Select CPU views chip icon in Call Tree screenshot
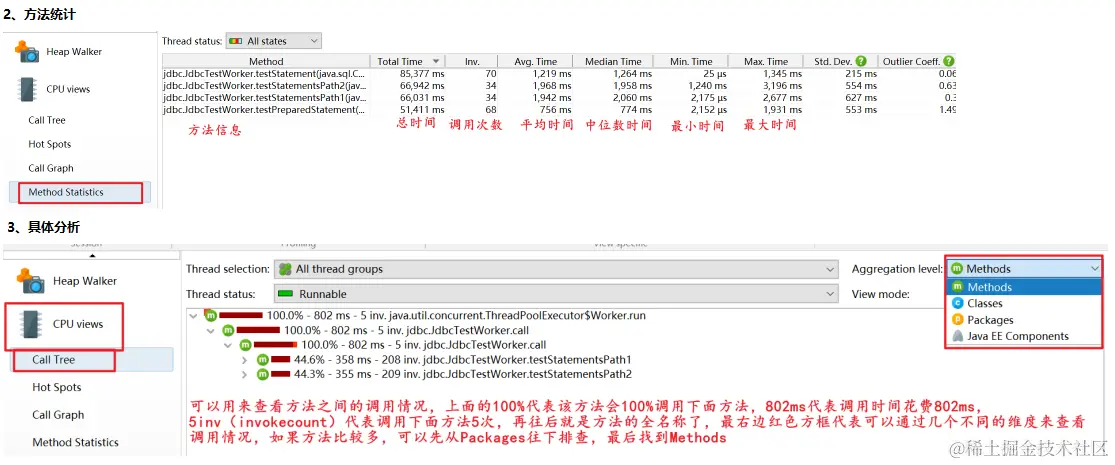 [31, 324]
